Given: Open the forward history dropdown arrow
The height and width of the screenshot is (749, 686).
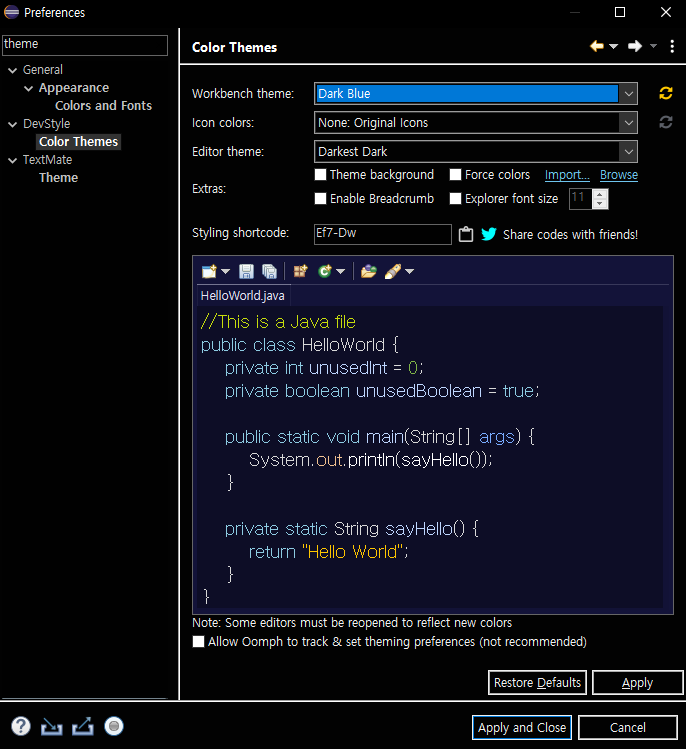Looking at the screenshot, I should 653,46.
